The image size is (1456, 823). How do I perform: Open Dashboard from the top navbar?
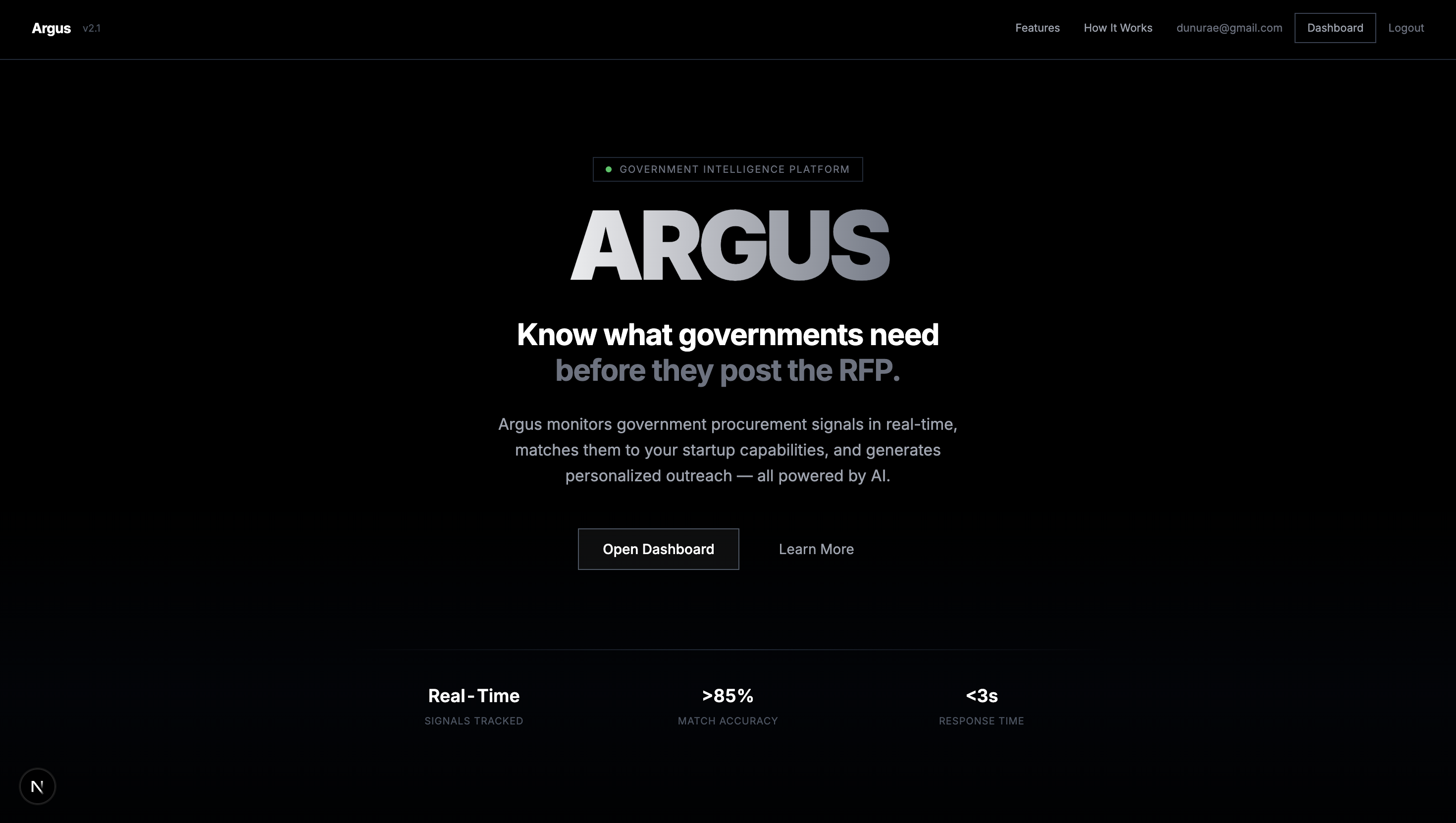coord(1335,28)
